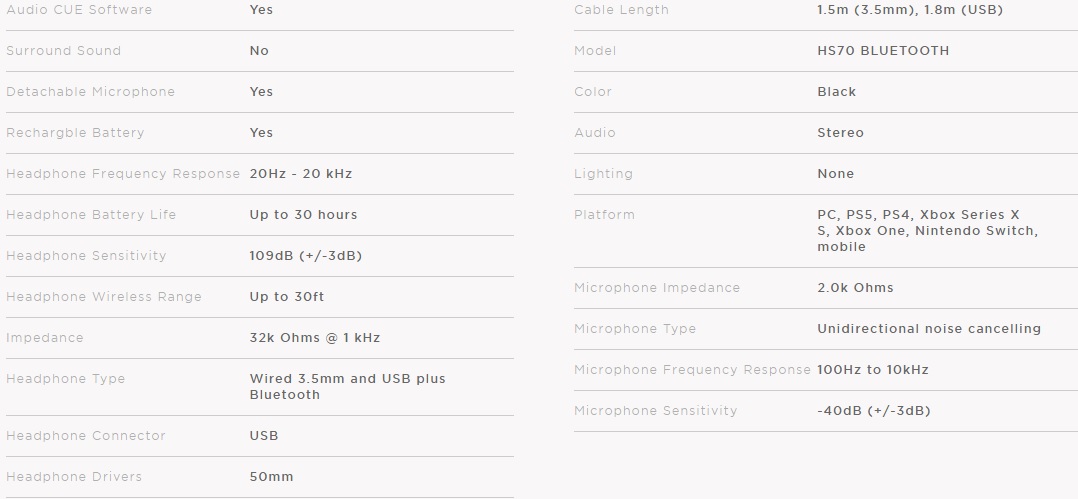The image size is (1078, 499).
Task: Select the Headphone Connector label
Action: (86, 436)
